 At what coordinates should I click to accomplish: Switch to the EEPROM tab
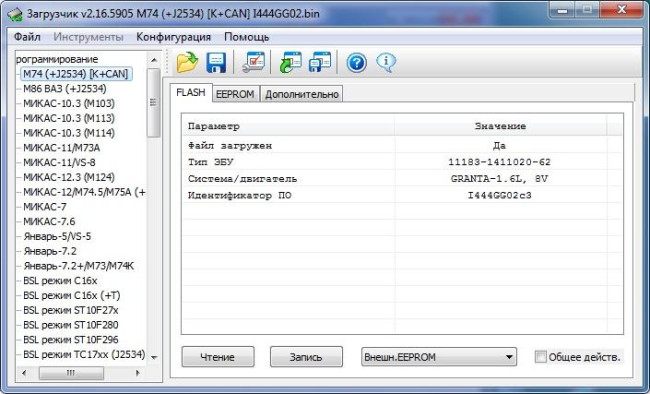point(235,94)
